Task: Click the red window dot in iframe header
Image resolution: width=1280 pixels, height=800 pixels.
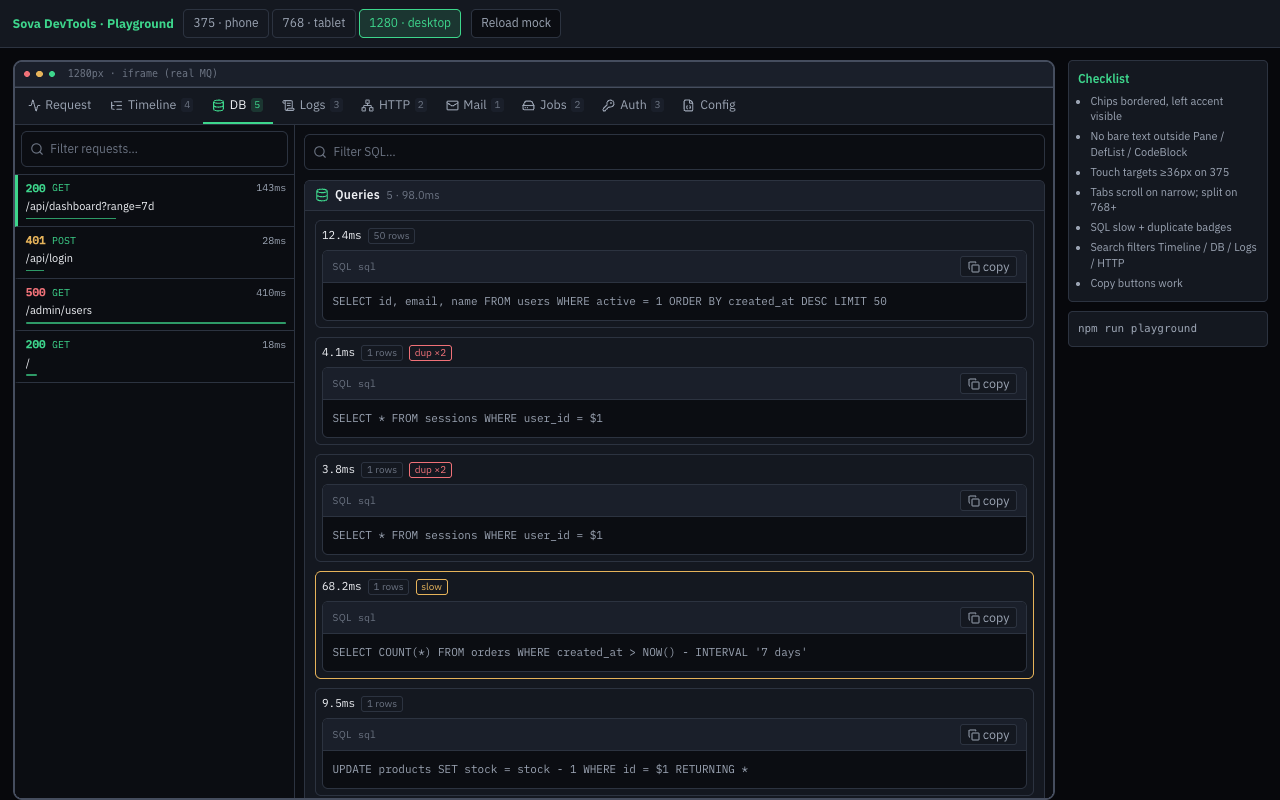Action: click(27, 74)
